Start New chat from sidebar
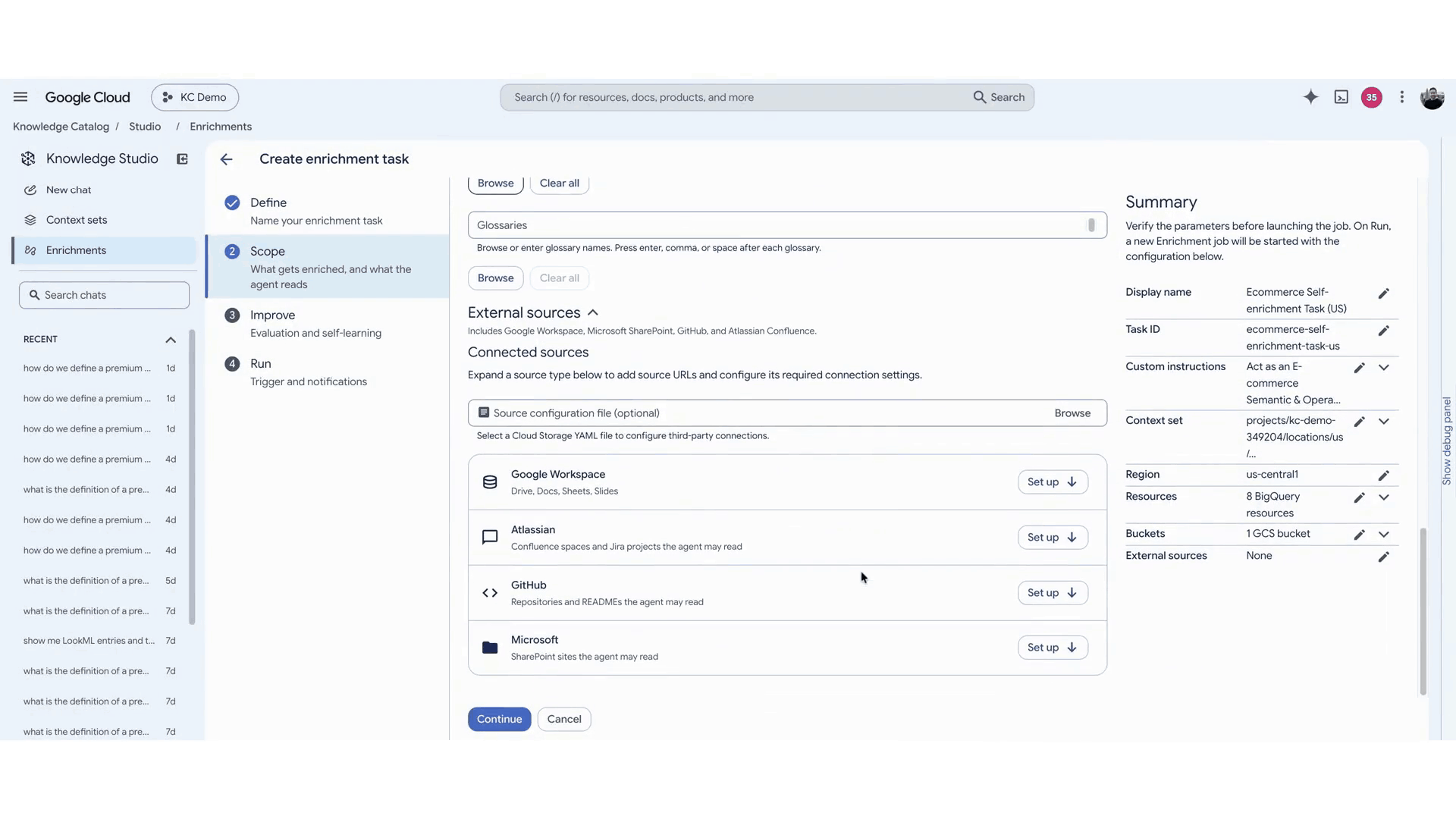1456x819 pixels. tap(104, 190)
